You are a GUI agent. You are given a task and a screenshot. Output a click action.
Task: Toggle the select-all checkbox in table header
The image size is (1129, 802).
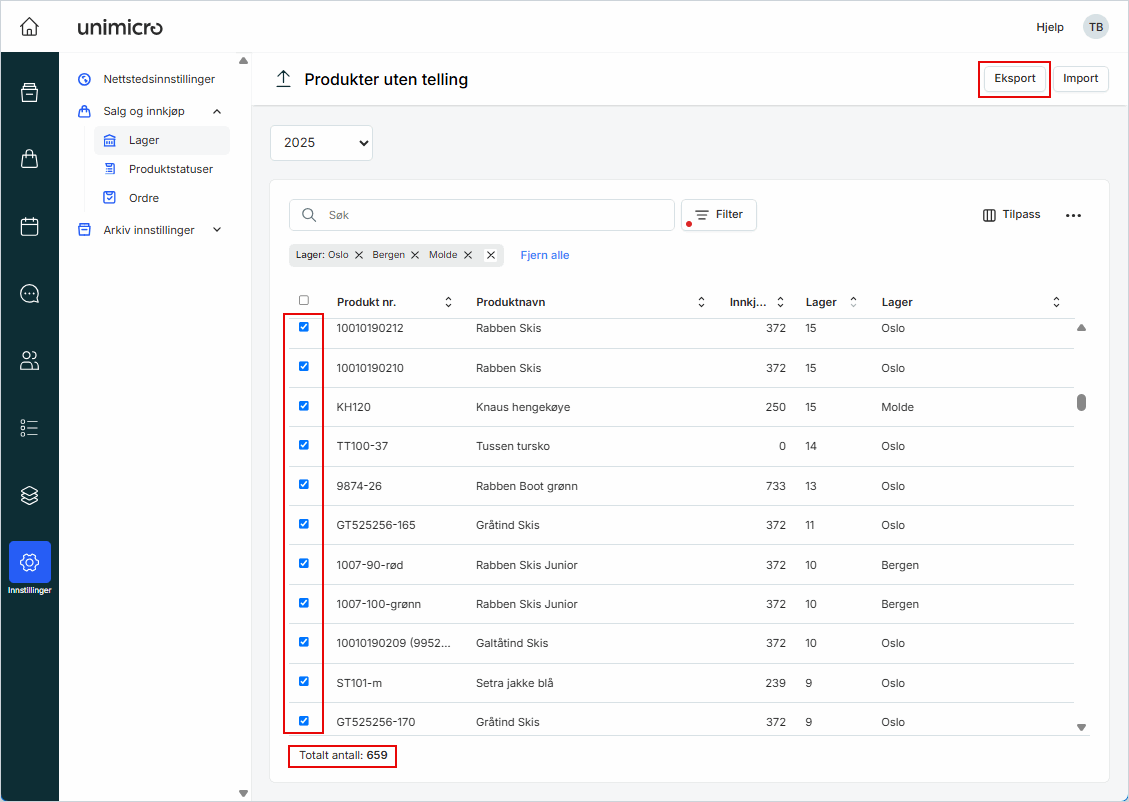[x=304, y=300]
